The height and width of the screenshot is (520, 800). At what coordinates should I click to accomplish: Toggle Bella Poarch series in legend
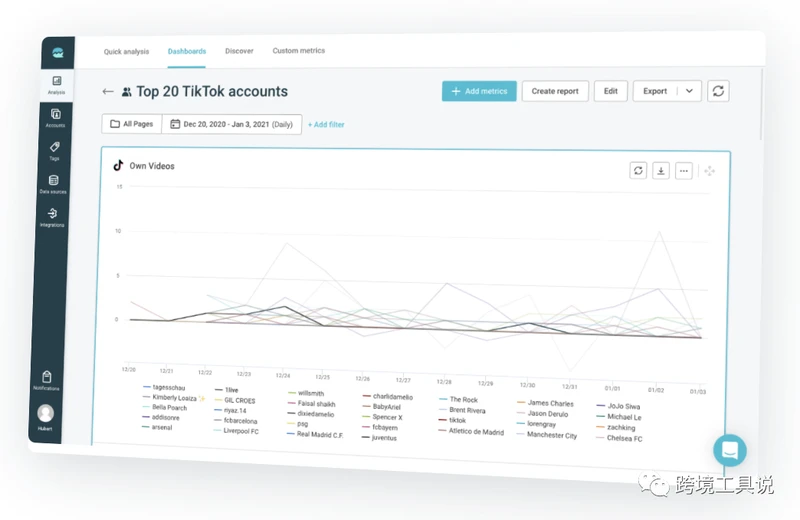(165, 407)
